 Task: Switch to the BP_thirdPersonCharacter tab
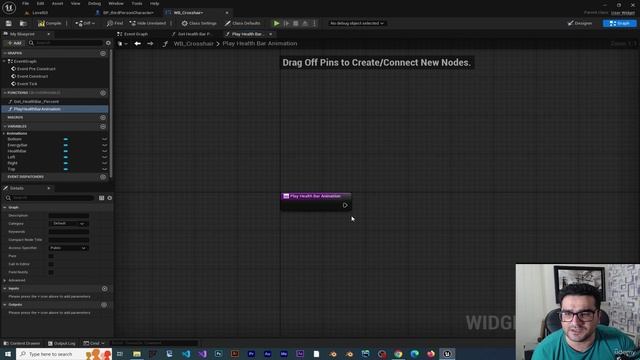pos(124,13)
